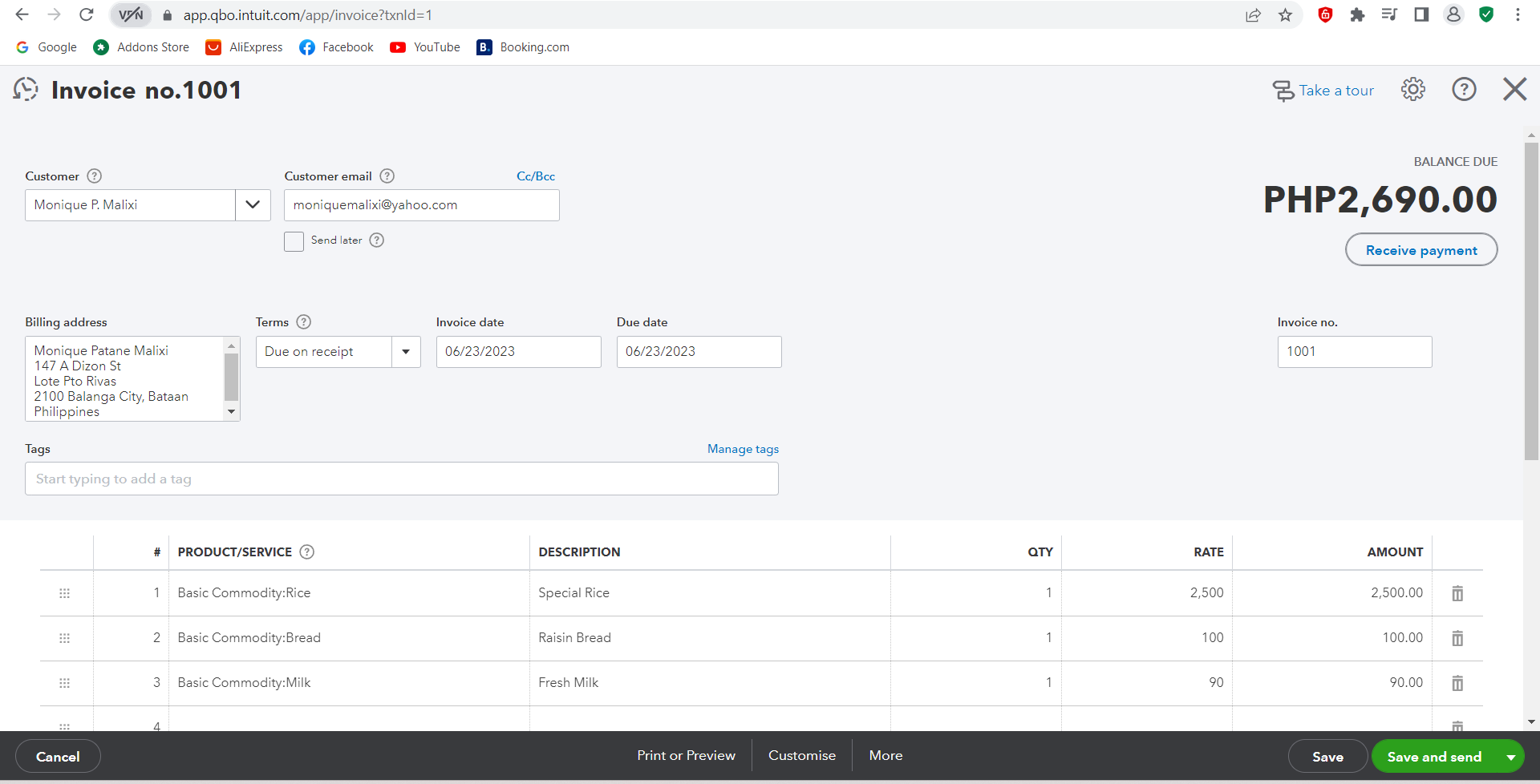The image size is (1540, 784).
Task: Grab the drag handle for Rice row
Action: tap(65, 593)
